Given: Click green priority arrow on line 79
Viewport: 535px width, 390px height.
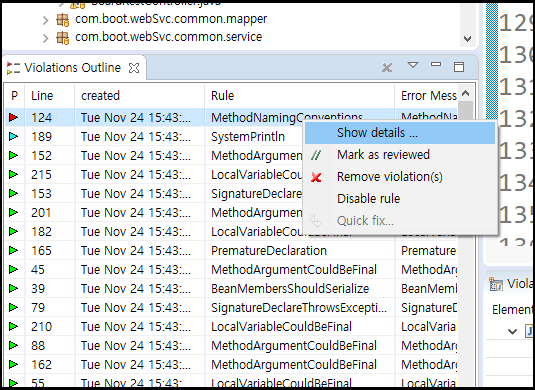Looking at the screenshot, I should point(13,307).
